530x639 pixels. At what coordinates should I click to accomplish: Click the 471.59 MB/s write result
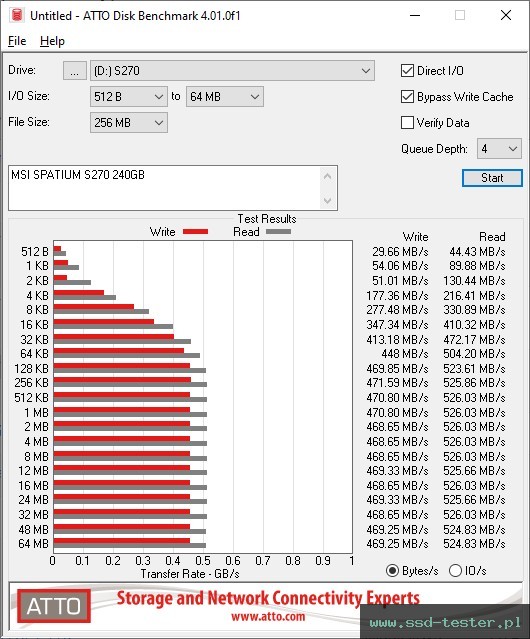point(397,383)
